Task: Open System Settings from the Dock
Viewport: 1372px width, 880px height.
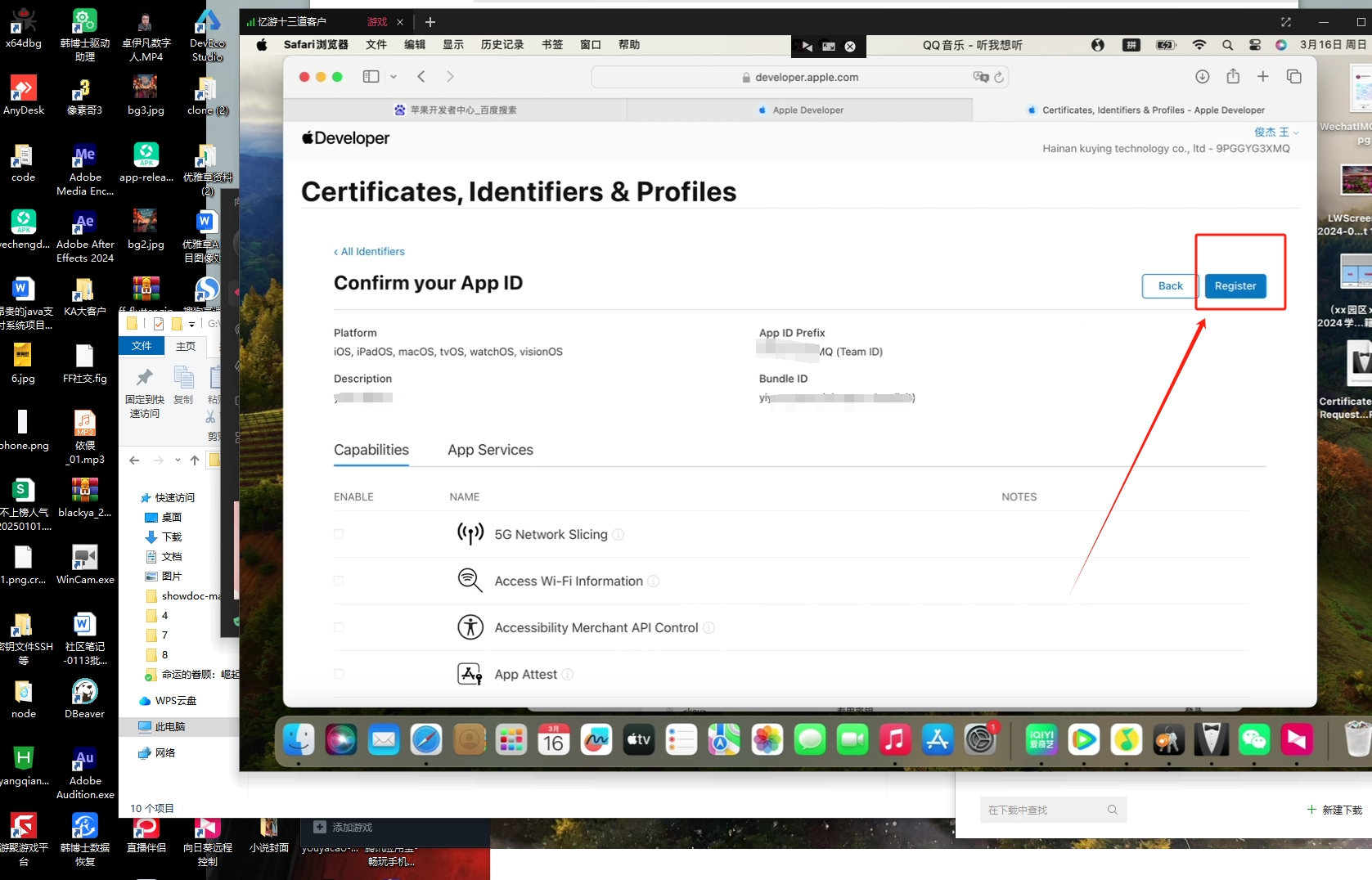Action: [x=980, y=740]
